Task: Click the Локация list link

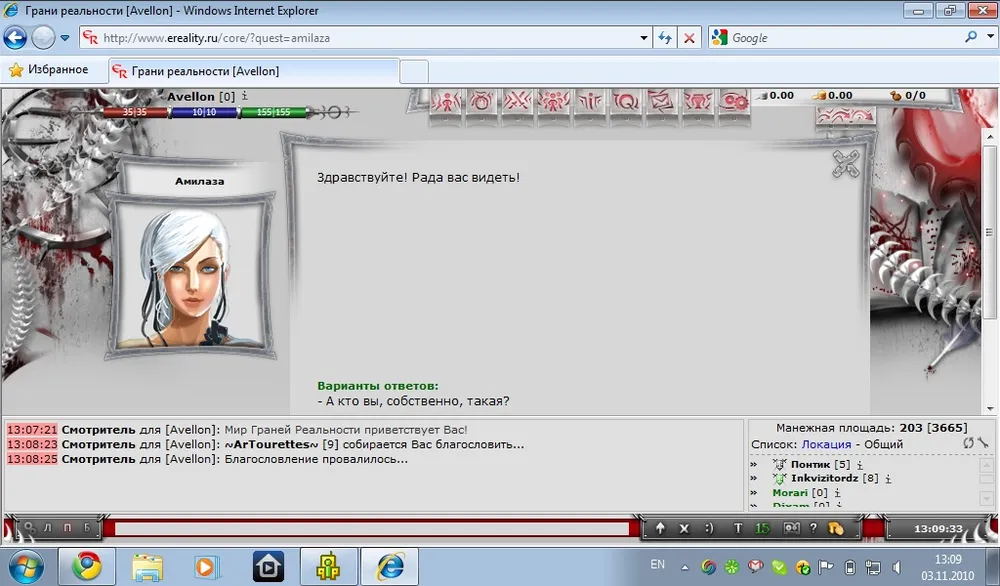Action: [x=826, y=444]
